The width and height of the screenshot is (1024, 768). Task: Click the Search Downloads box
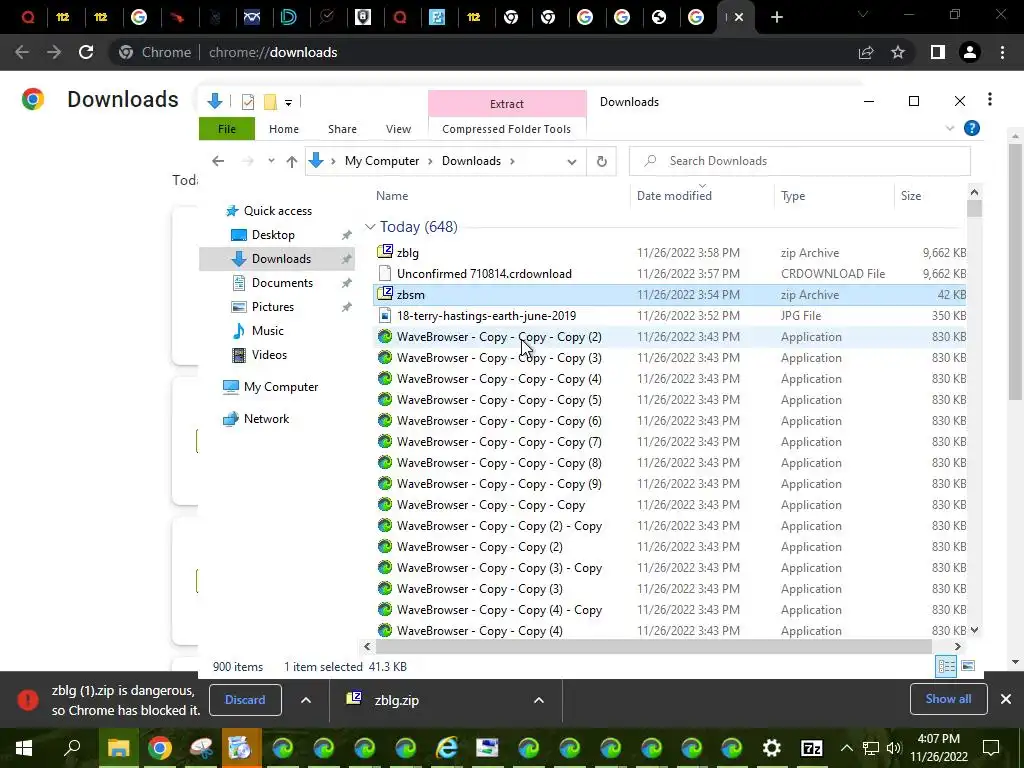799,161
